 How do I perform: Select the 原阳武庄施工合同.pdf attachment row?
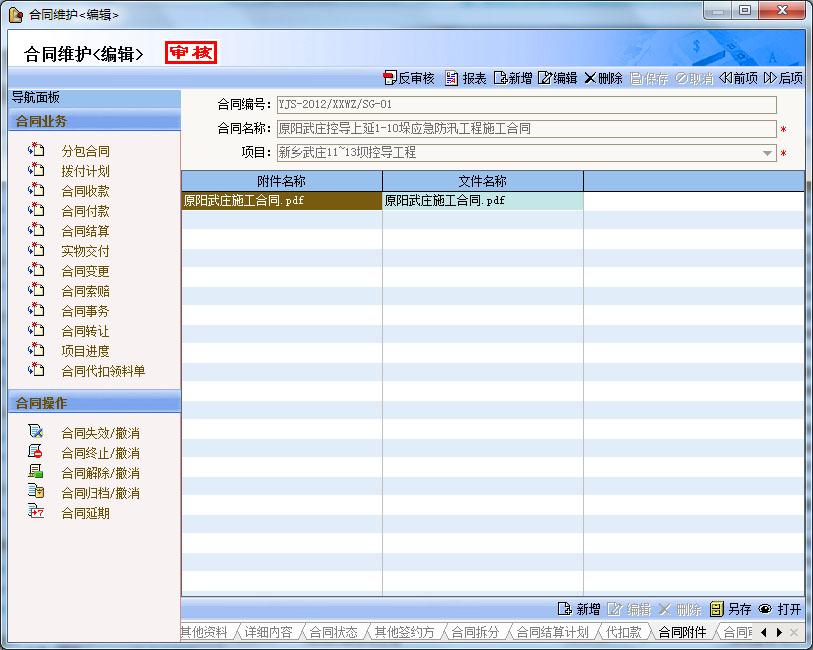[x=281, y=201]
